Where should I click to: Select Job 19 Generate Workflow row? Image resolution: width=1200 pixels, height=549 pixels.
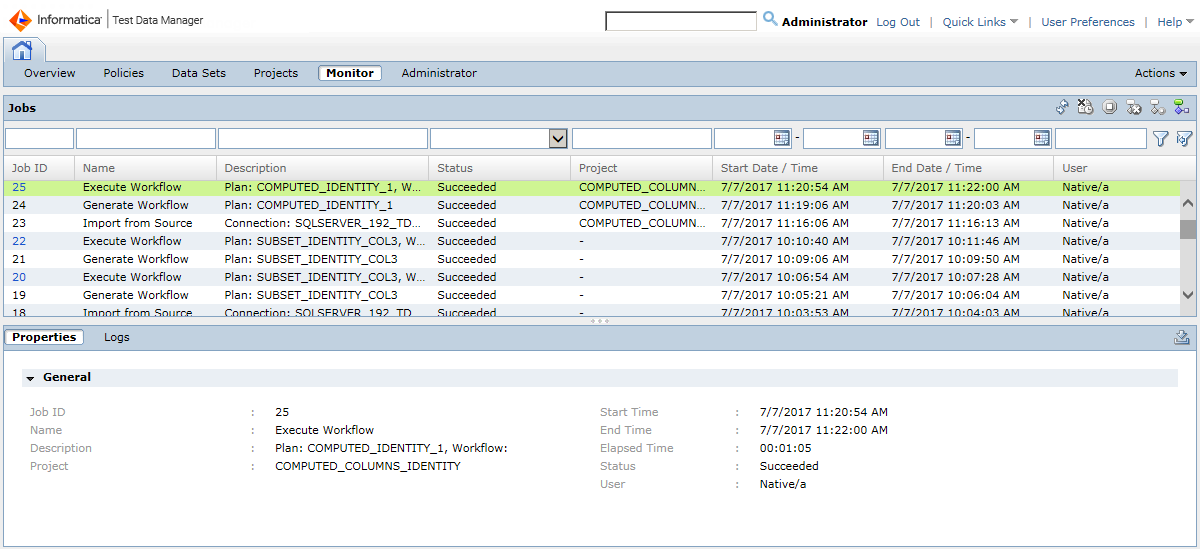(592, 295)
